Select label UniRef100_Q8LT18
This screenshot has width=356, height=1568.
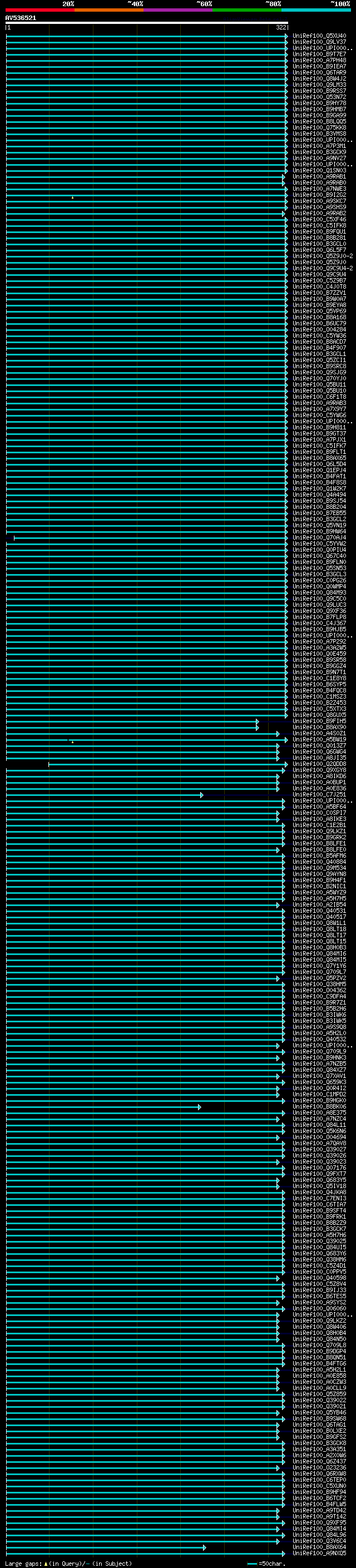click(319, 929)
